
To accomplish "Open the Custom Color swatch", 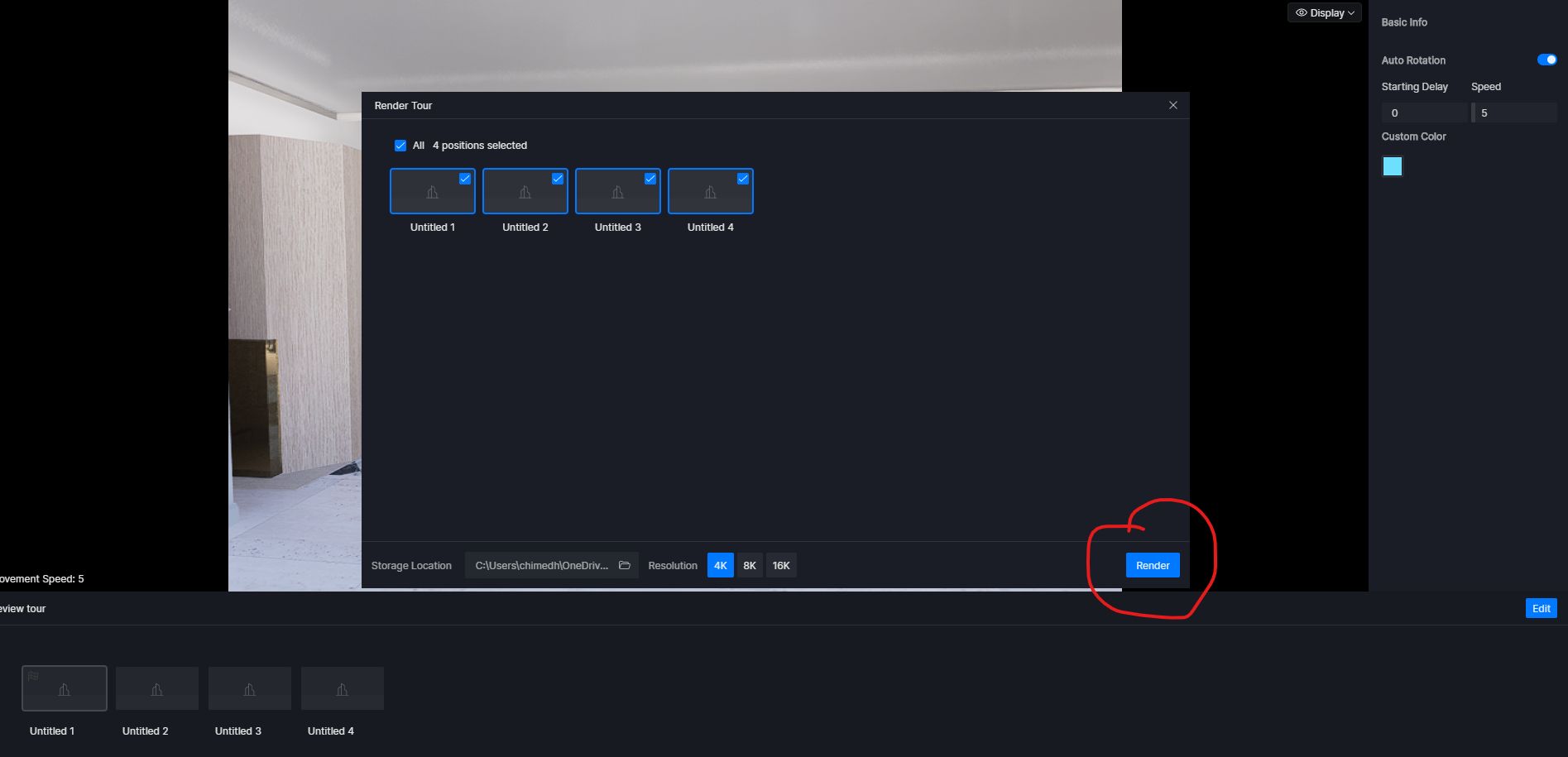I will click(x=1393, y=166).
